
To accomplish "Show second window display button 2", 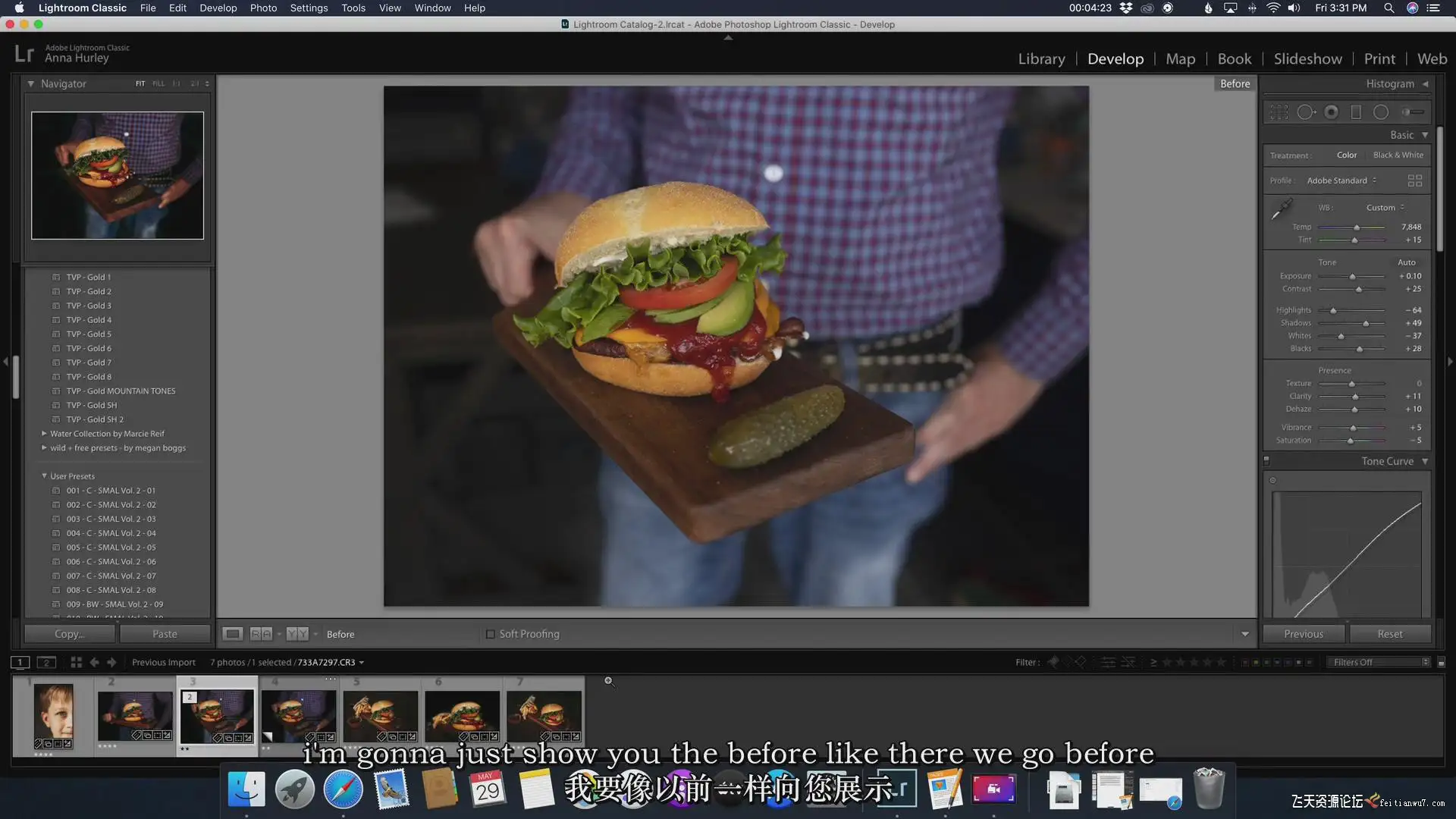I will [x=46, y=662].
